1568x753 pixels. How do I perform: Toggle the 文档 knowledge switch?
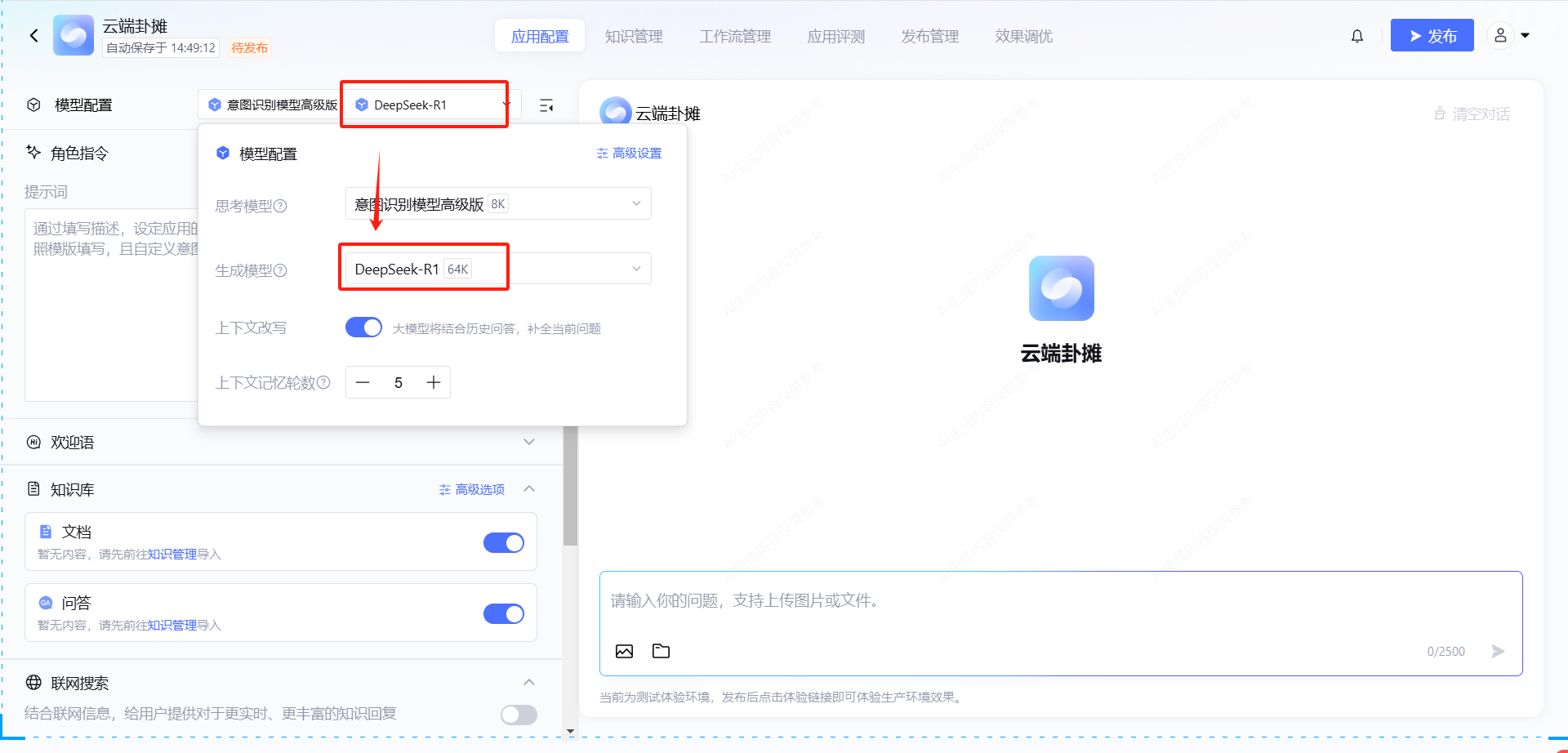[x=504, y=542]
